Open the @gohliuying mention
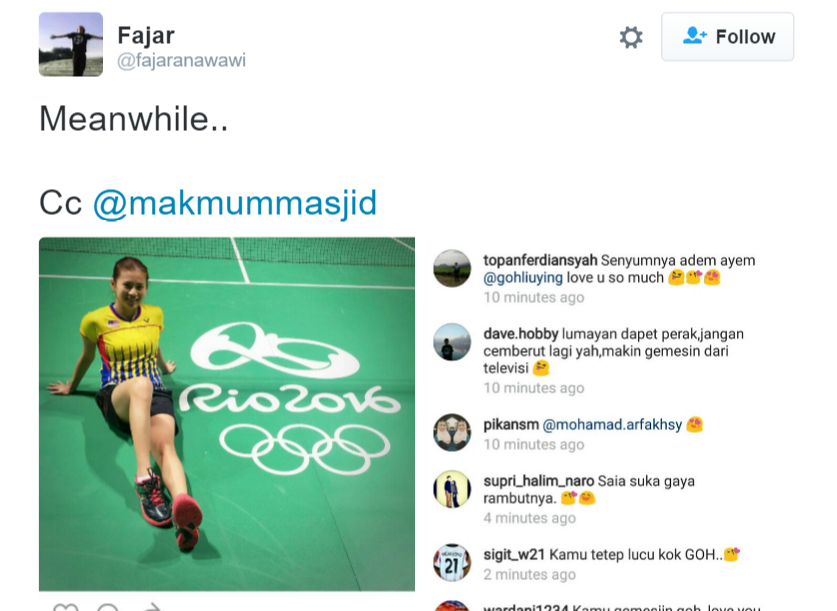 click(x=523, y=278)
